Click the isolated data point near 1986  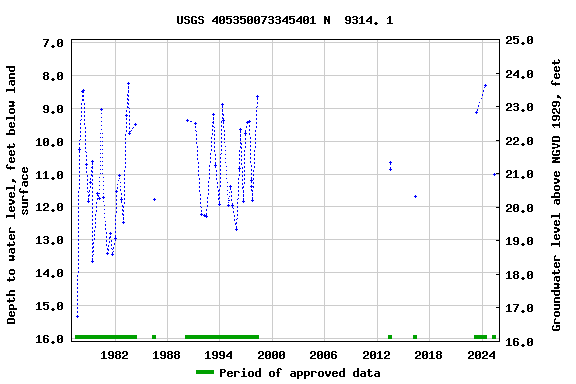point(155,200)
